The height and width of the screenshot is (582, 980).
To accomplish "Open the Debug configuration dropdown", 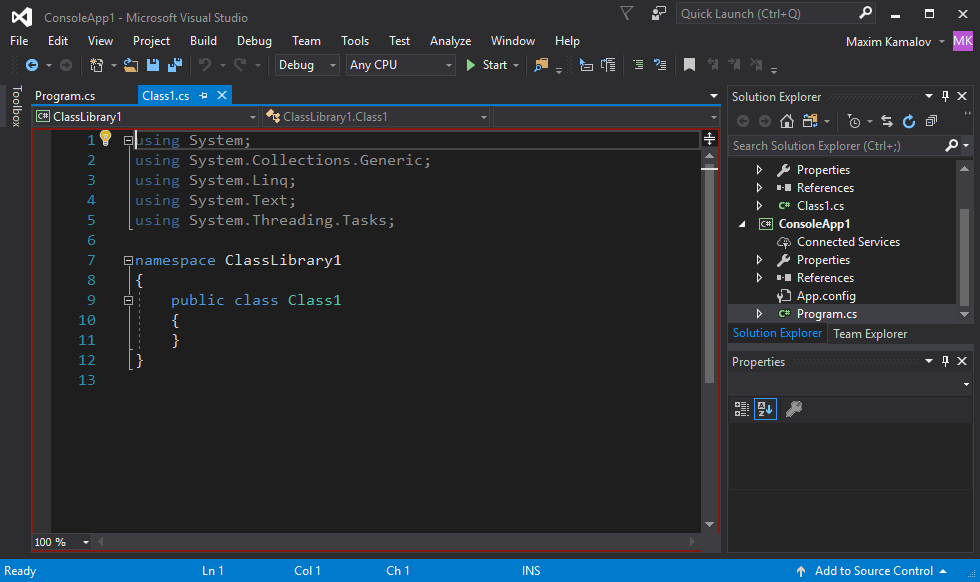I will click(307, 65).
